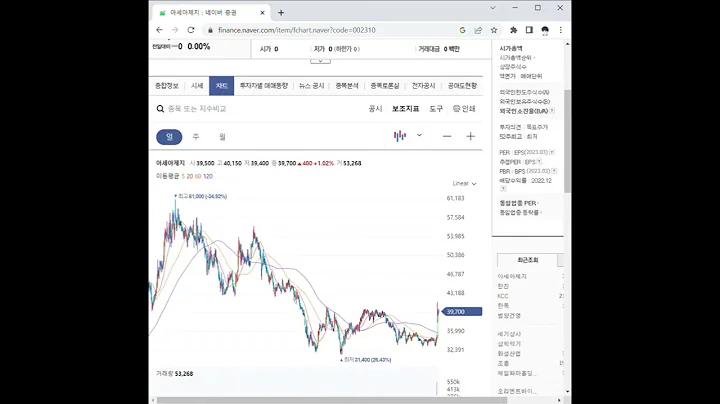
Task: Open the 동일업종 등락률 link
Action: coord(520,213)
